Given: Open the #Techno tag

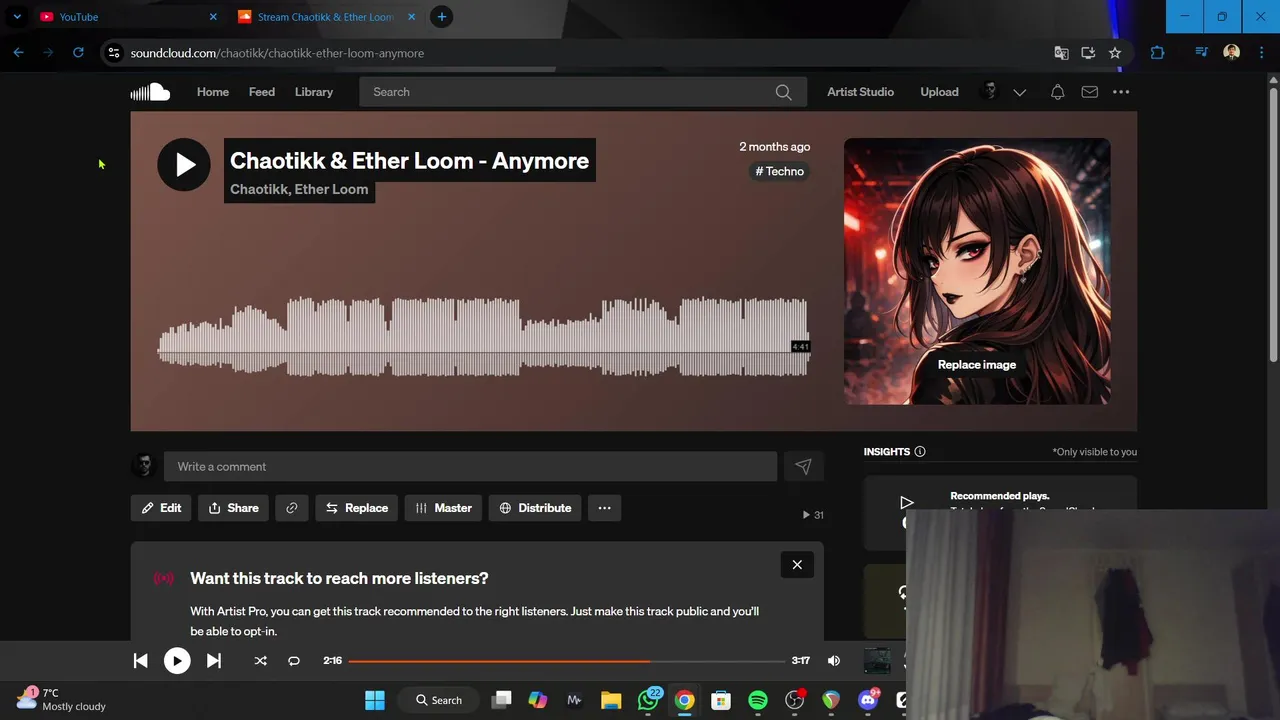Looking at the screenshot, I should [779, 171].
